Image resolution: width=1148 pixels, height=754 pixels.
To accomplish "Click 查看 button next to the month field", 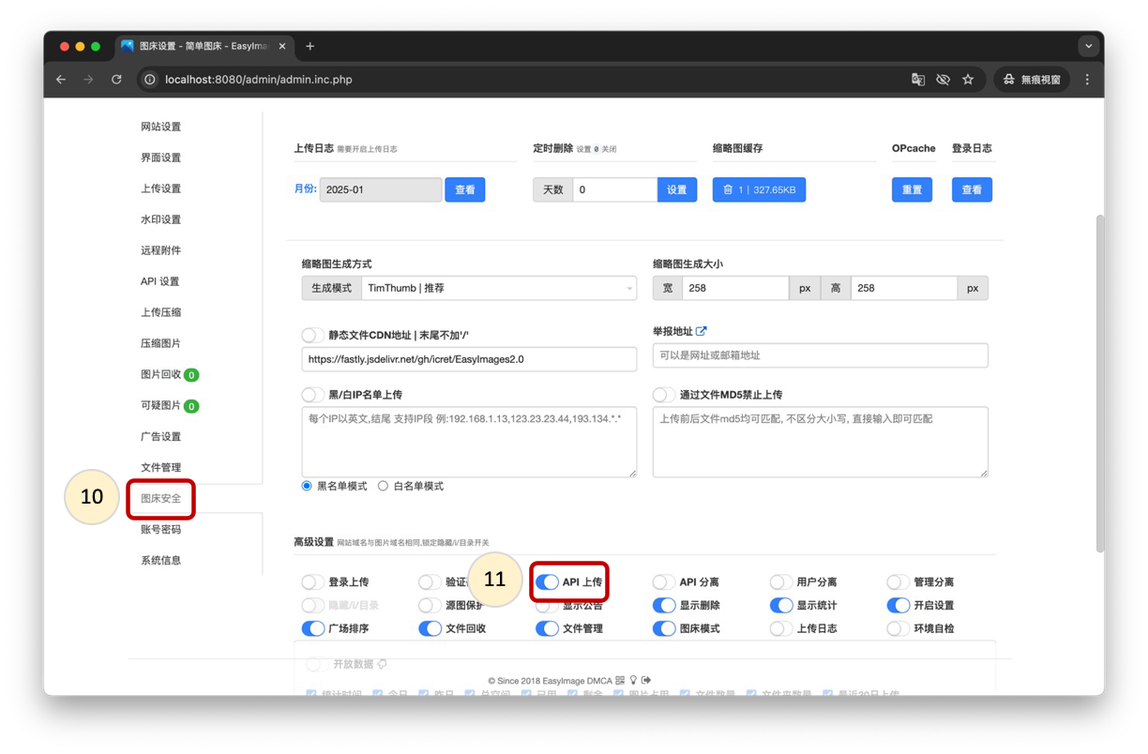I will point(465,190).
